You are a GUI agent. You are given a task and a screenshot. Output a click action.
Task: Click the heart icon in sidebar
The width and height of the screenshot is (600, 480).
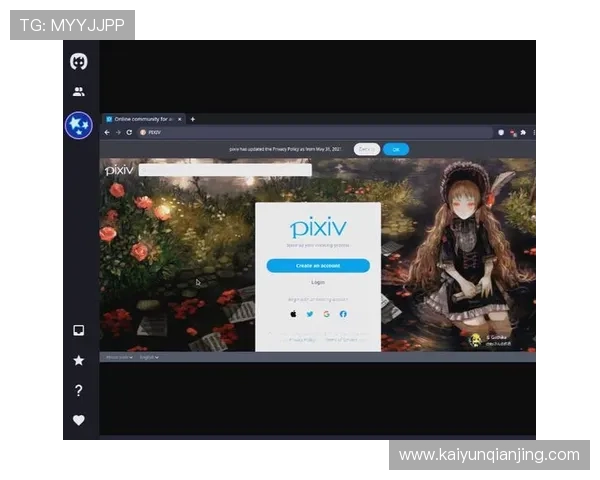[79, 420]
